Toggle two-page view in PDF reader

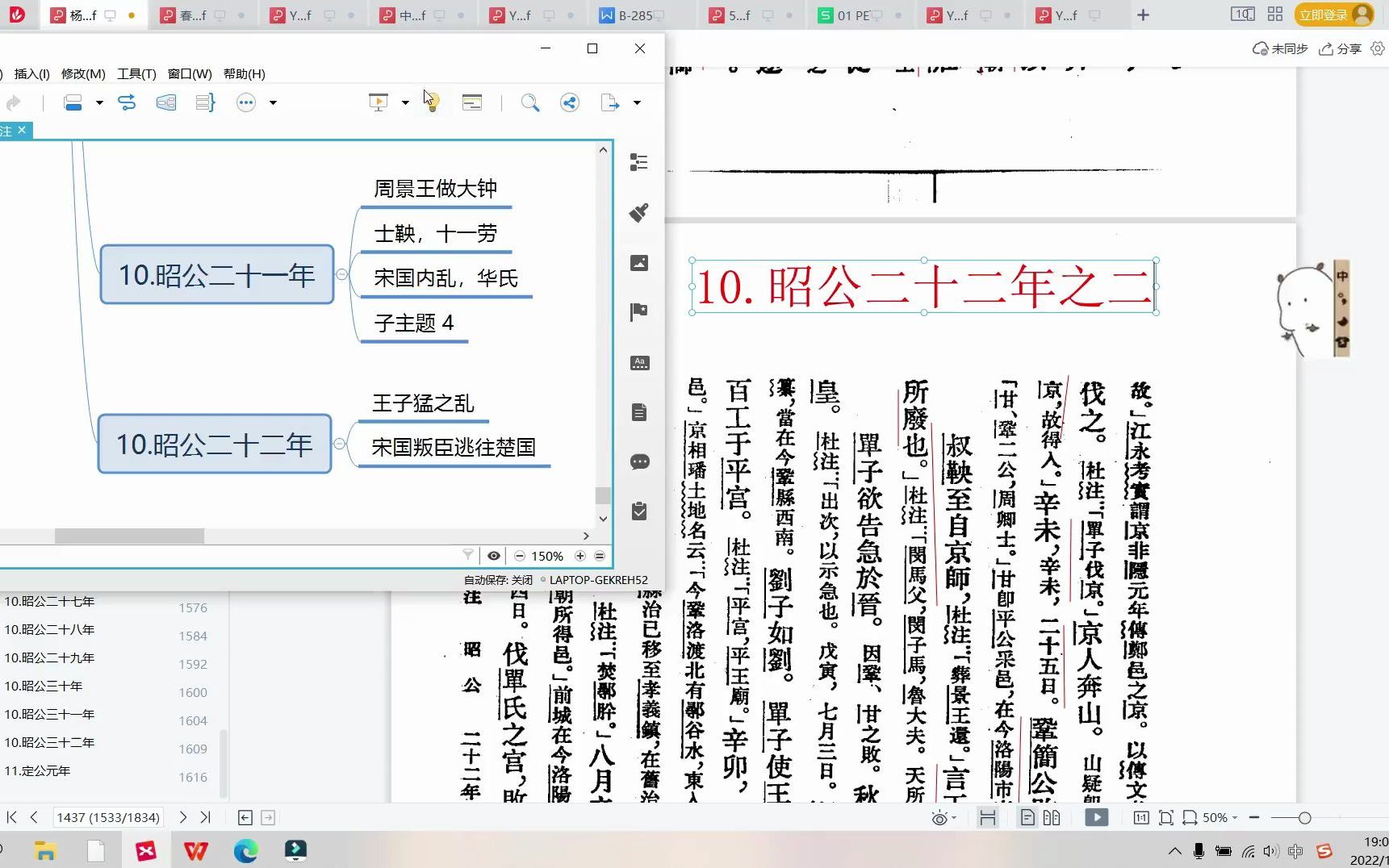1052,817
